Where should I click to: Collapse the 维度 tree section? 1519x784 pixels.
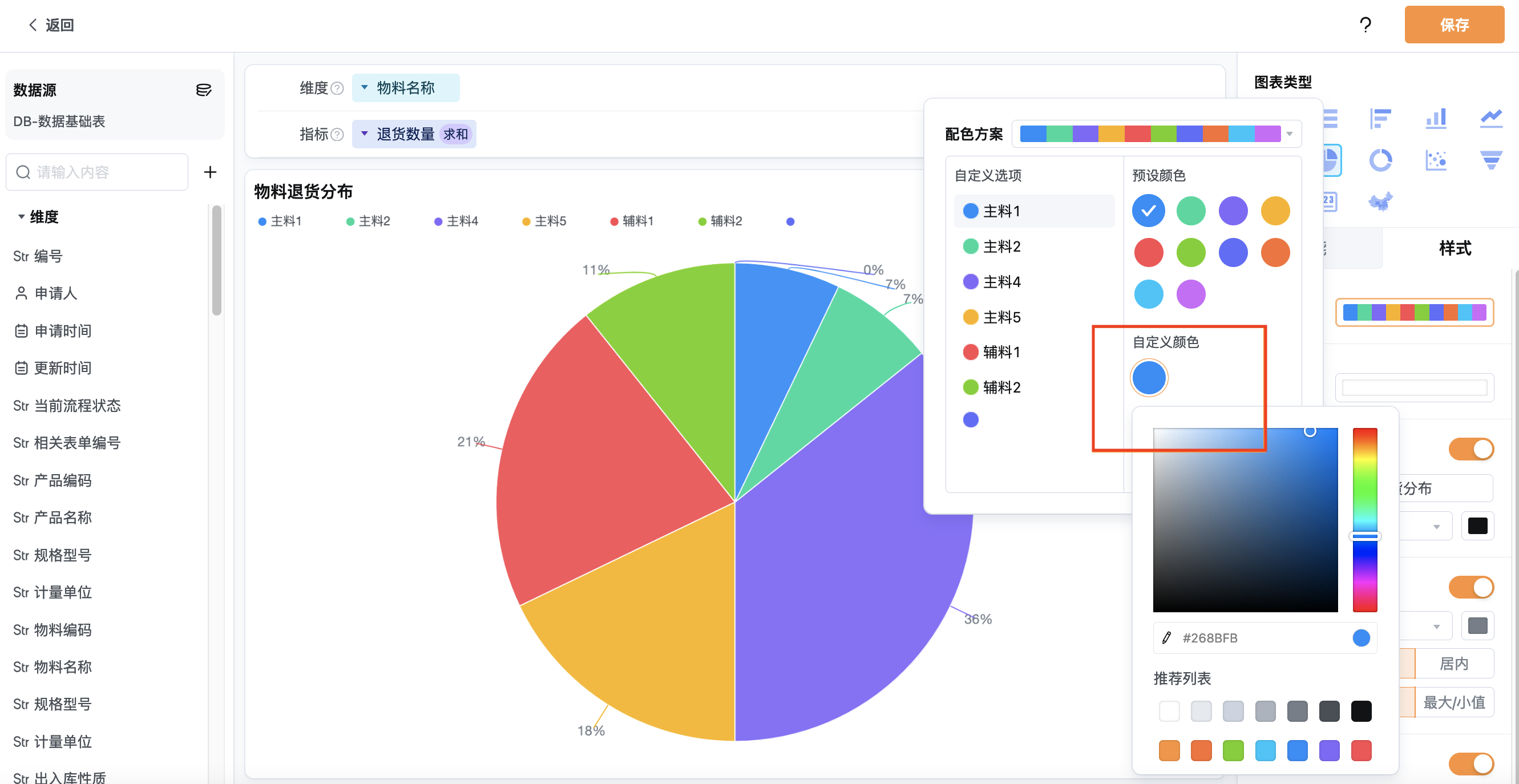(x=21, y=217)
